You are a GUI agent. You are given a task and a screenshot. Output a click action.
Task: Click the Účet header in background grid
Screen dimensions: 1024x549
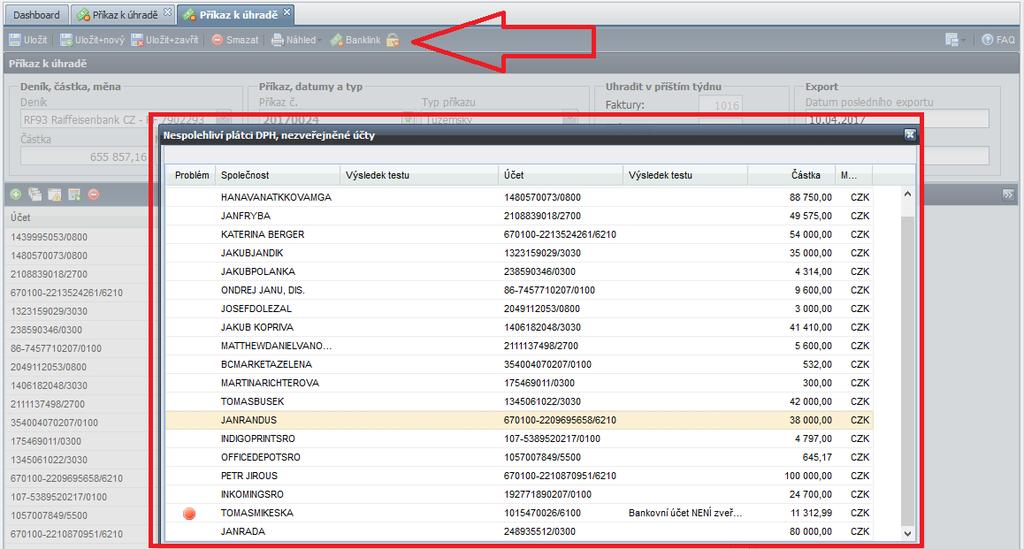(20, 217)
